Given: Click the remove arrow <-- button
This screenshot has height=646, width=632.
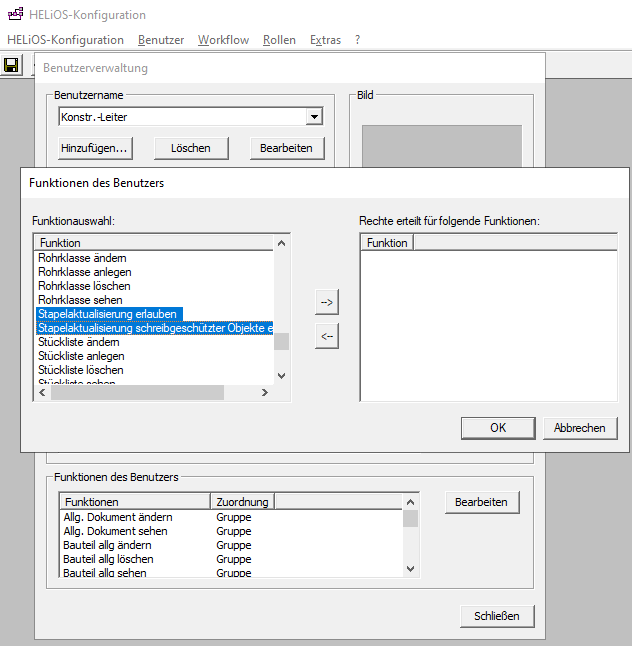Looking at the screenshot, I should 327,336.
